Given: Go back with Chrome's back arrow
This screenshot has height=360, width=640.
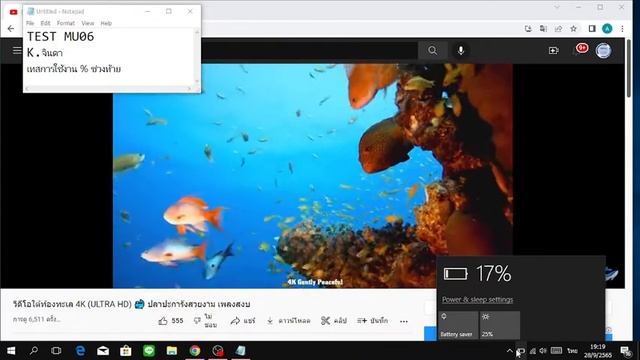Looking at the screenshot, I should [11, 29].
